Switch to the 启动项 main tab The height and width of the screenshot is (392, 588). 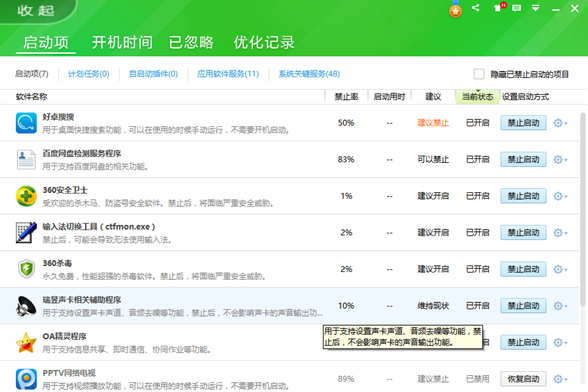[x=46, y=42]
